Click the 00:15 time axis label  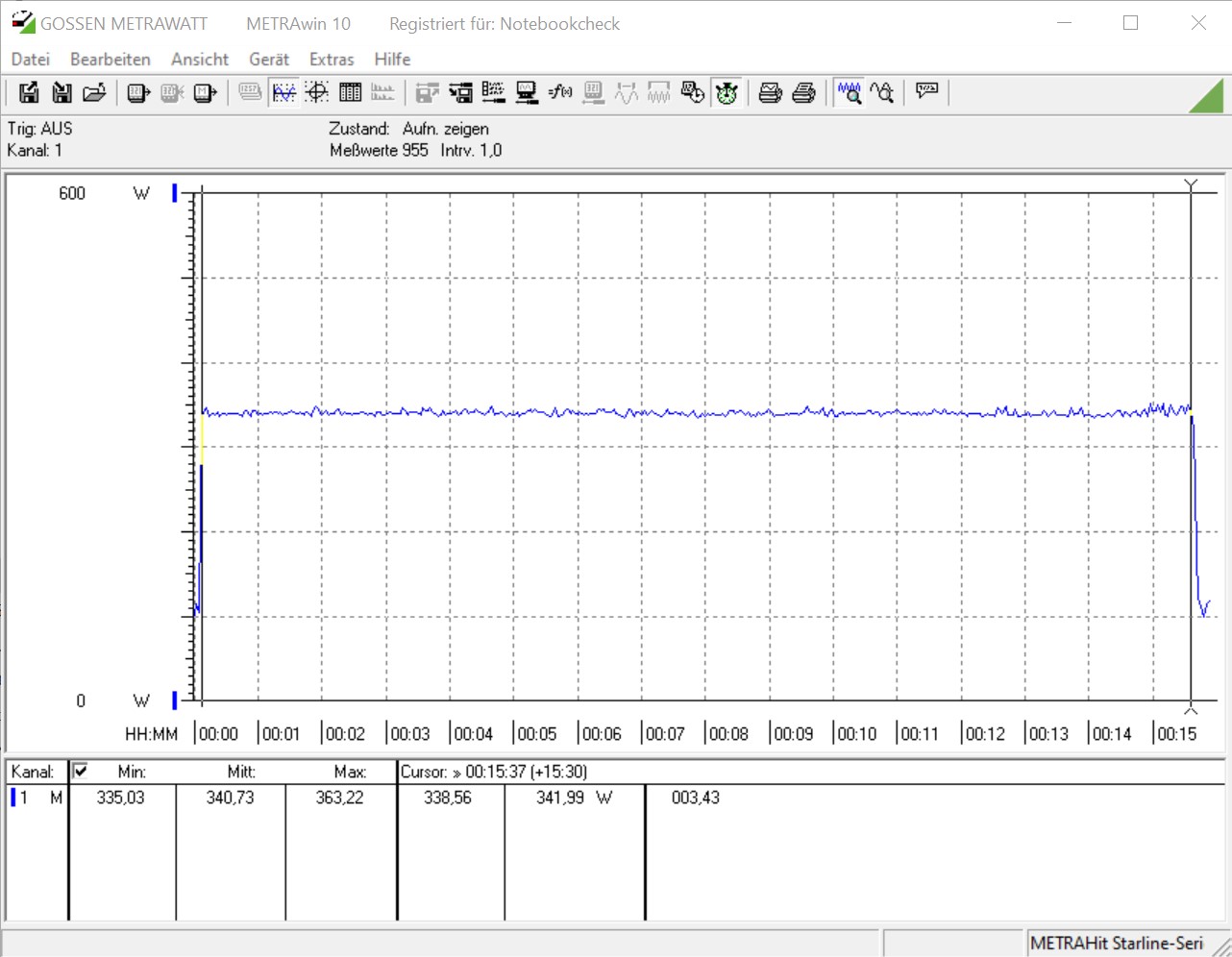1177,734
